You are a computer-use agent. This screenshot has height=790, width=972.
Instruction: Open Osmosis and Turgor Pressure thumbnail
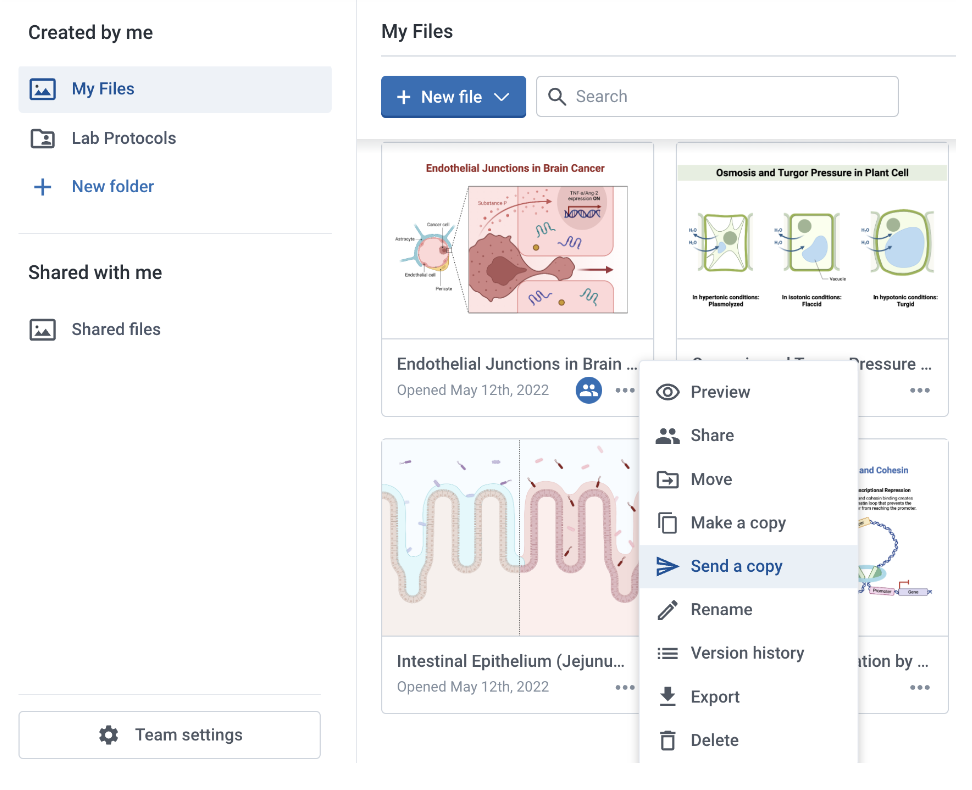(x=812, y=241)
